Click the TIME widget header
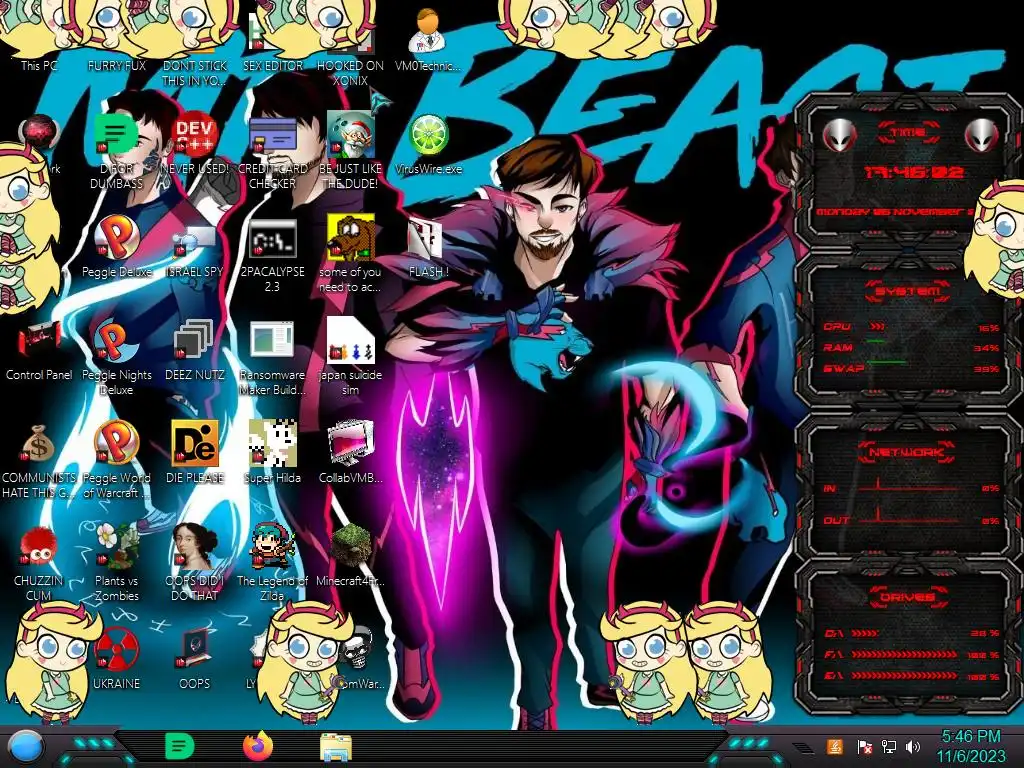The image size is (1024, 768). [908, 133]
